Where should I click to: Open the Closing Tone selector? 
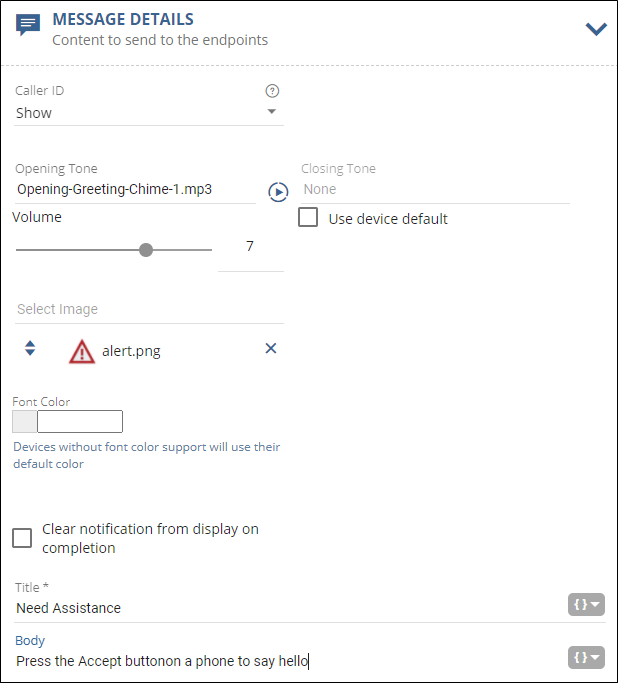pos(434,189)
